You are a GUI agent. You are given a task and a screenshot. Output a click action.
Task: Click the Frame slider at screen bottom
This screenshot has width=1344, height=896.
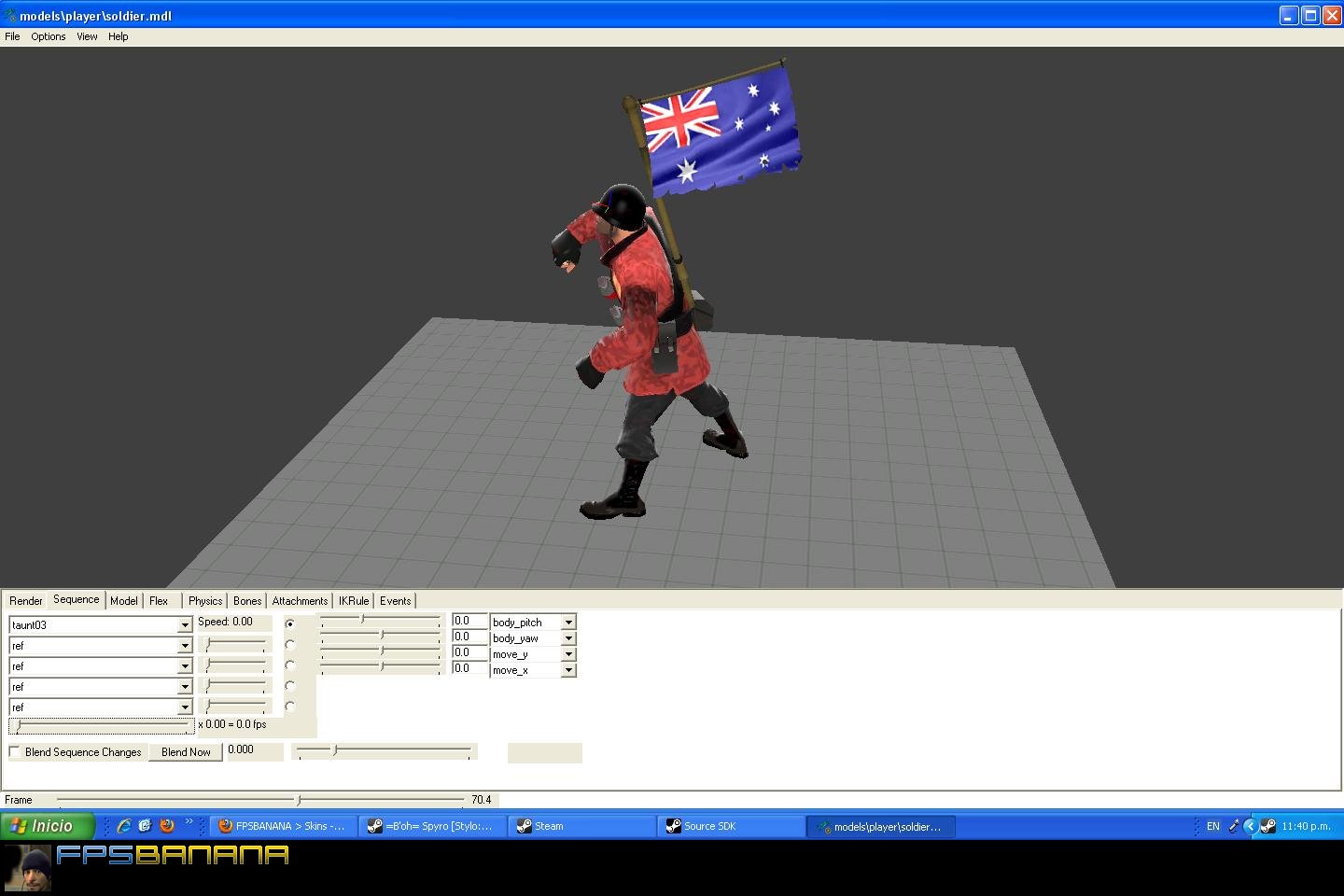click(300, 800)
